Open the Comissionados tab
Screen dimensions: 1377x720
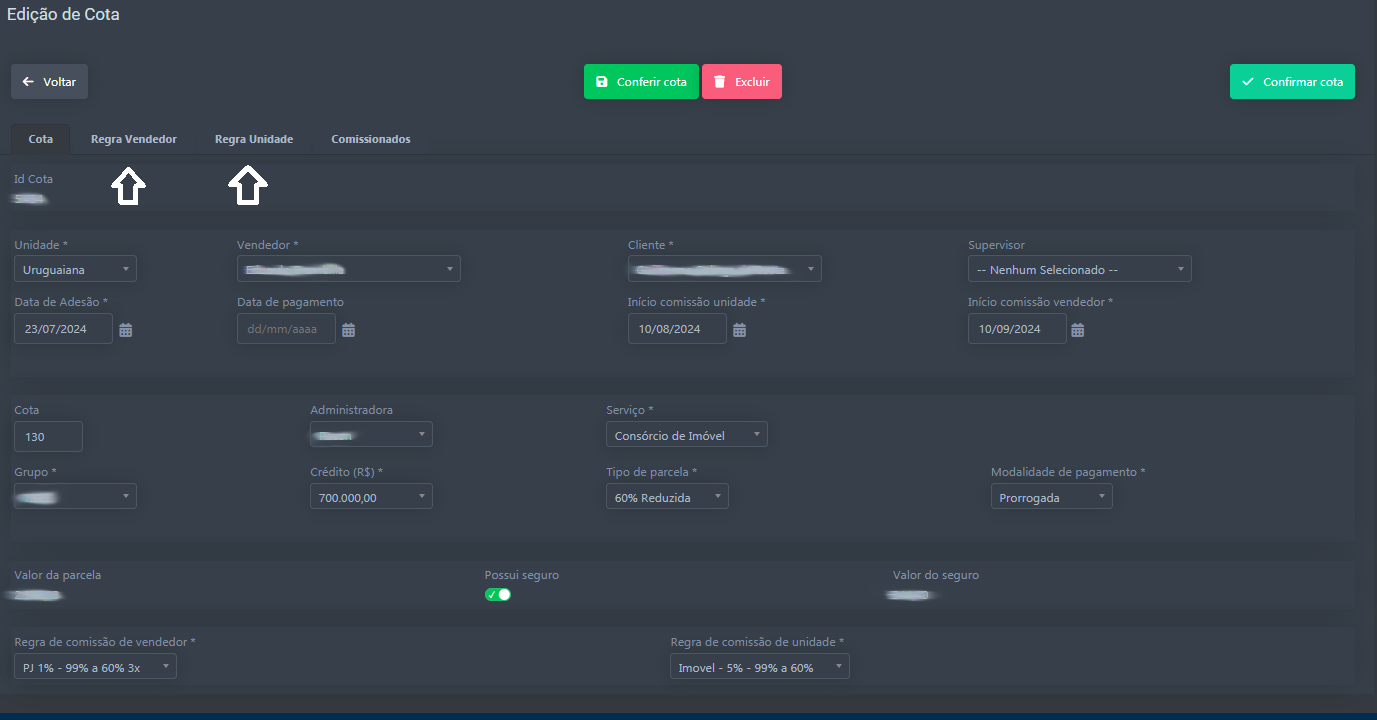[x=370, y=139]
